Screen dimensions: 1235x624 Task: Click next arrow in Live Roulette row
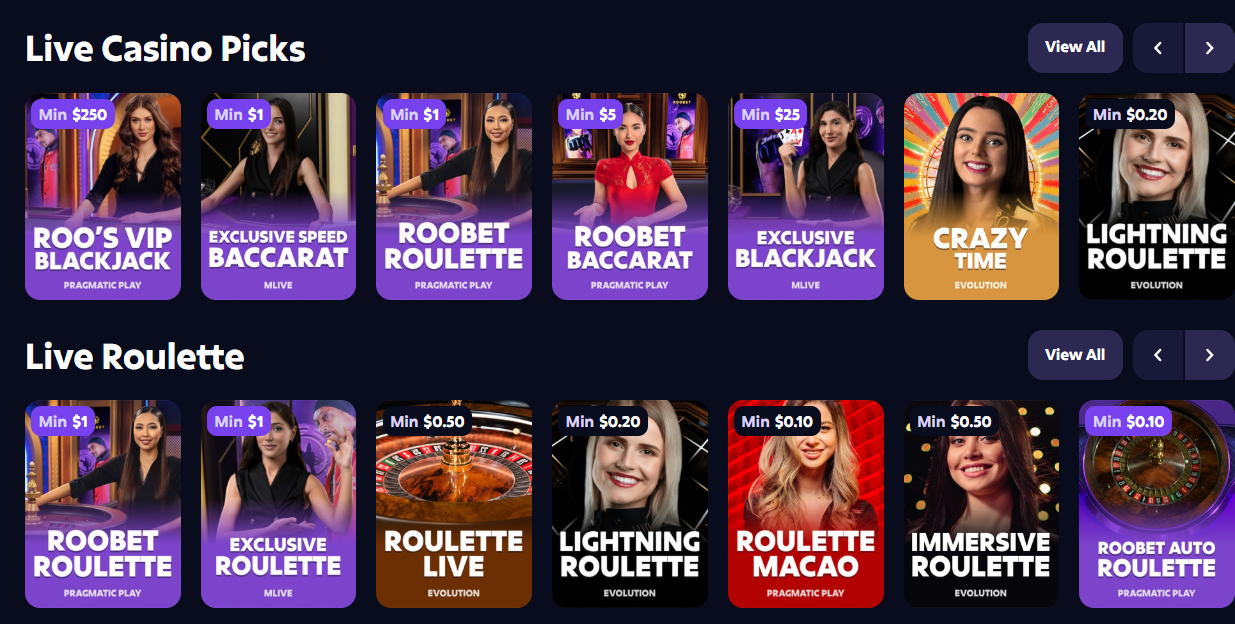click(x=1209, y=355)
